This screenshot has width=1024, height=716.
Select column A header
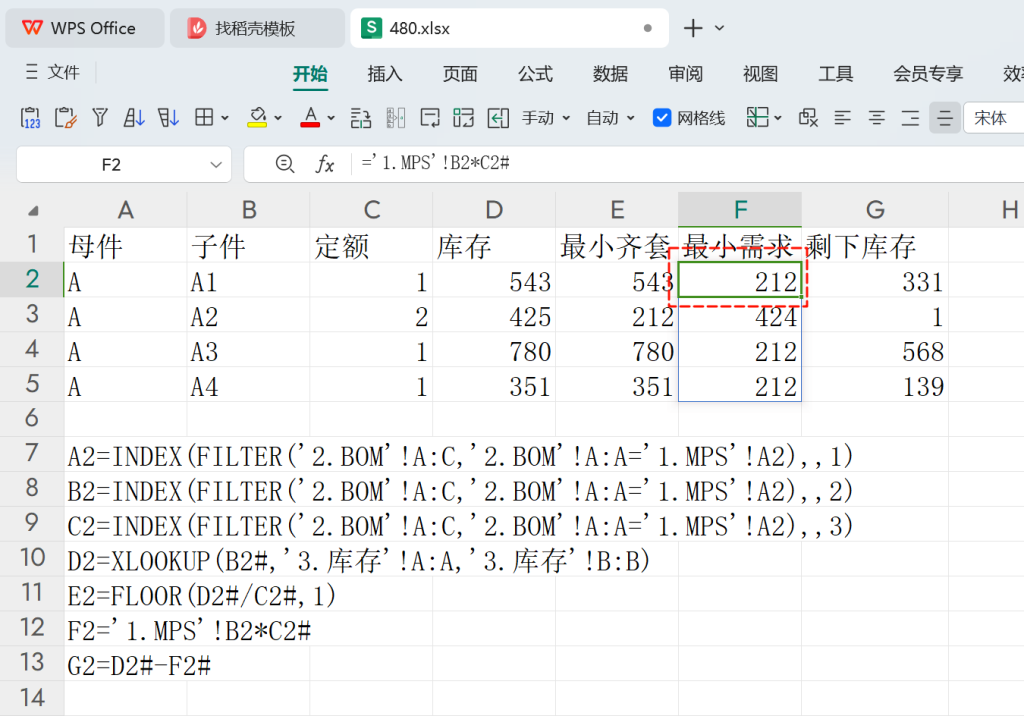point(125,210)
